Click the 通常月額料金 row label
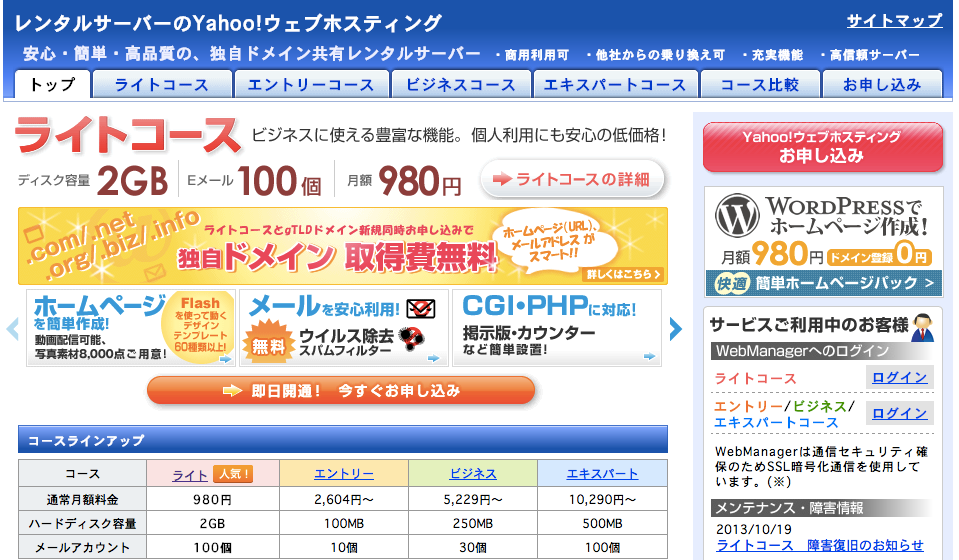Viewport: 959px width, 560px height. 83,499
